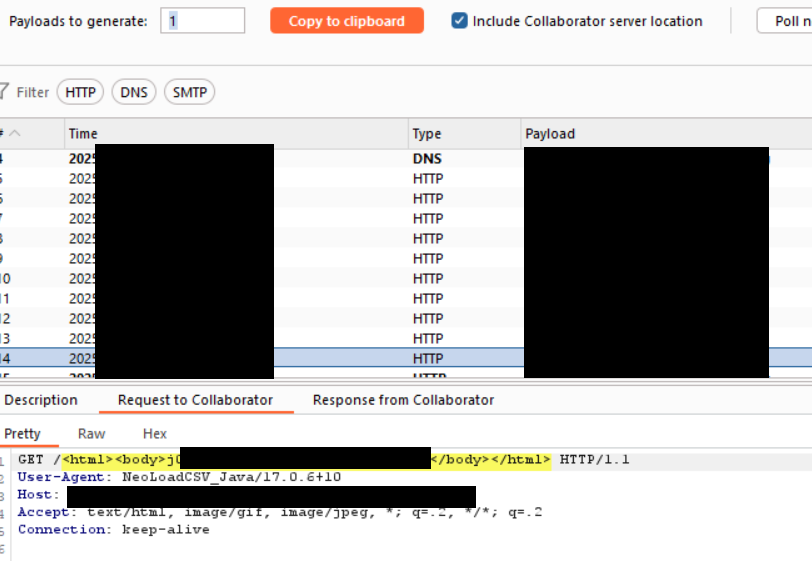The width and height of the screenshot is (812, 561).
Task: Toggle the HTTP filter chip
Action: point(80,92)
